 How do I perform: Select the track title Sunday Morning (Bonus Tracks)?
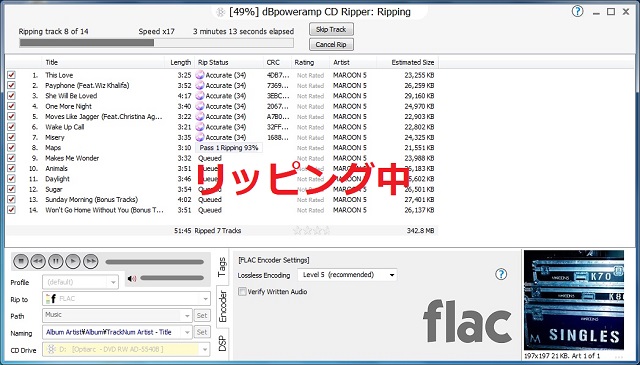point(91,200)
